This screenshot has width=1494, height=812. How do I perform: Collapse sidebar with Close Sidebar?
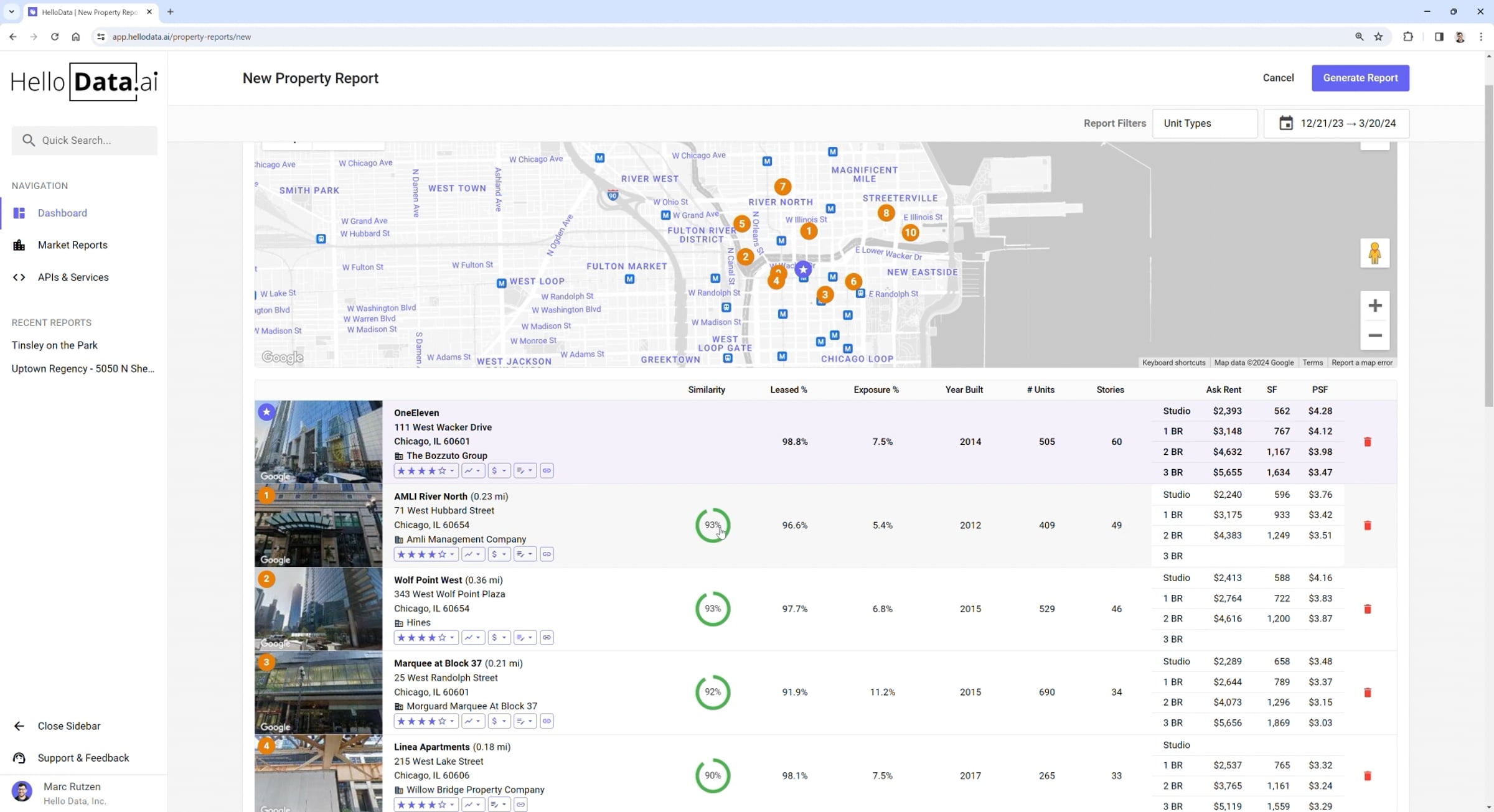(x=68, y=726)
